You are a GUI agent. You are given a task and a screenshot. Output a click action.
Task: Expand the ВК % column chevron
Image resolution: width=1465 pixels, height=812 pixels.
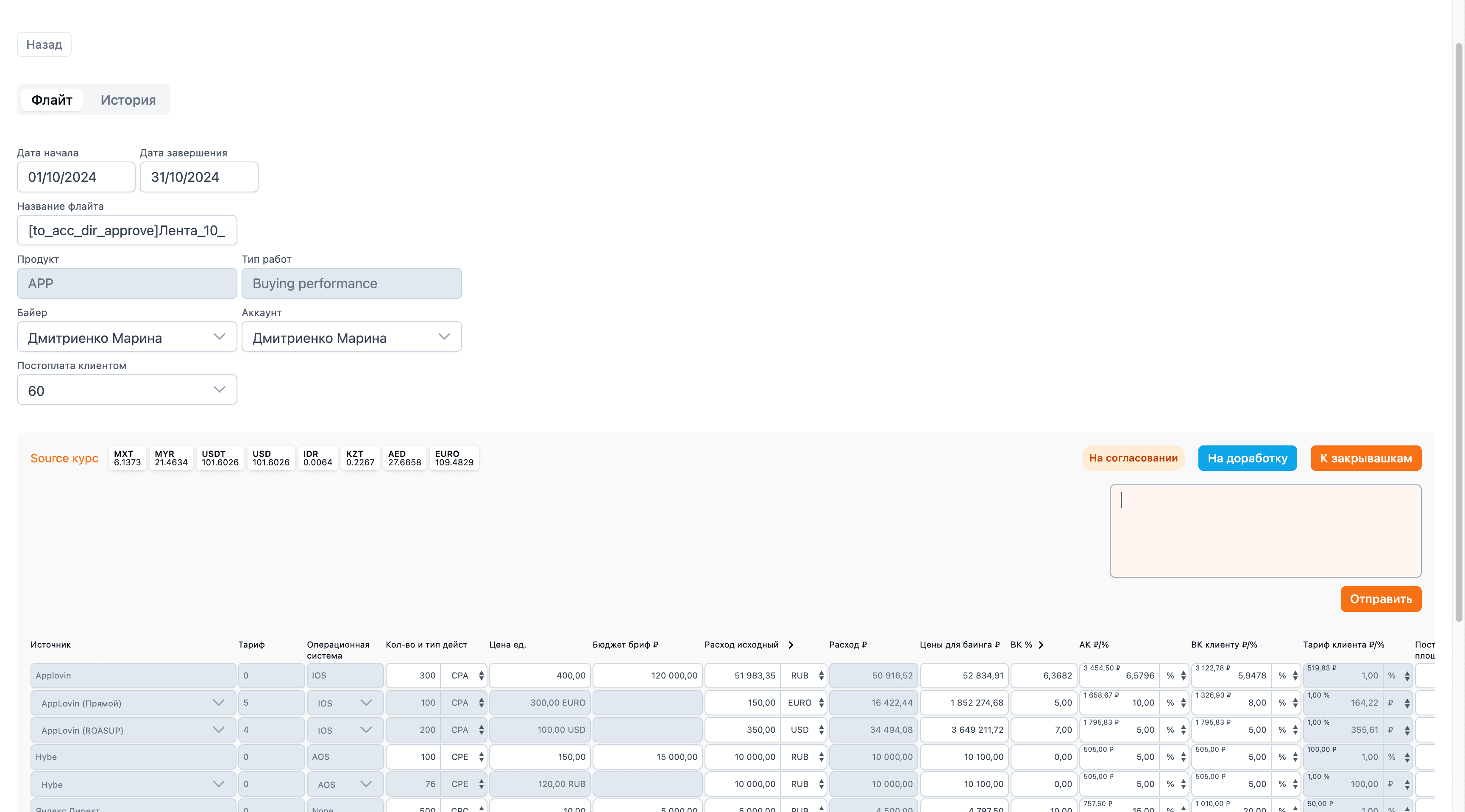(x=1041, y=645)
